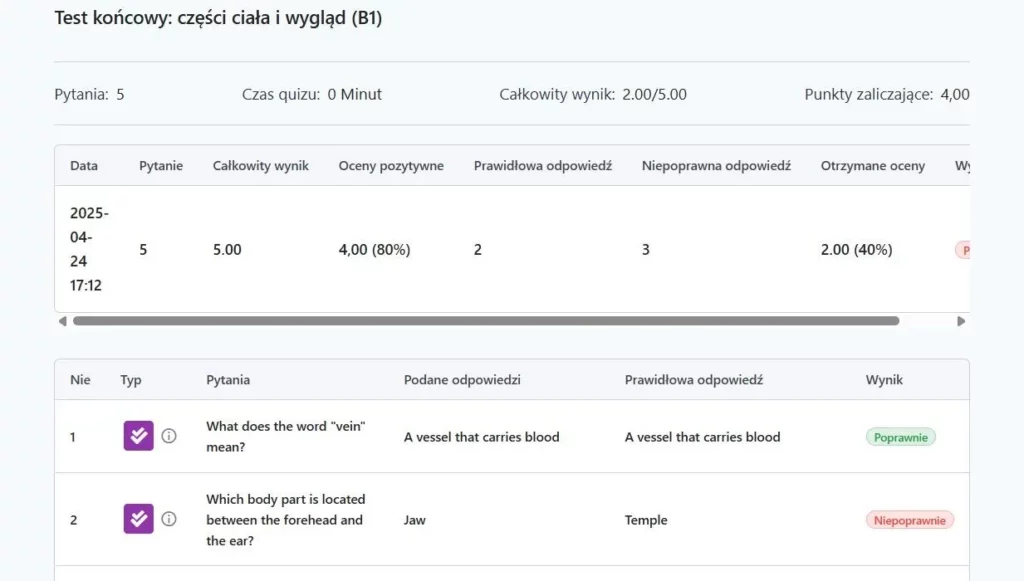Open the info icon for question 2
Viewport: 1024px width, 581px height.
click(169, 519)
